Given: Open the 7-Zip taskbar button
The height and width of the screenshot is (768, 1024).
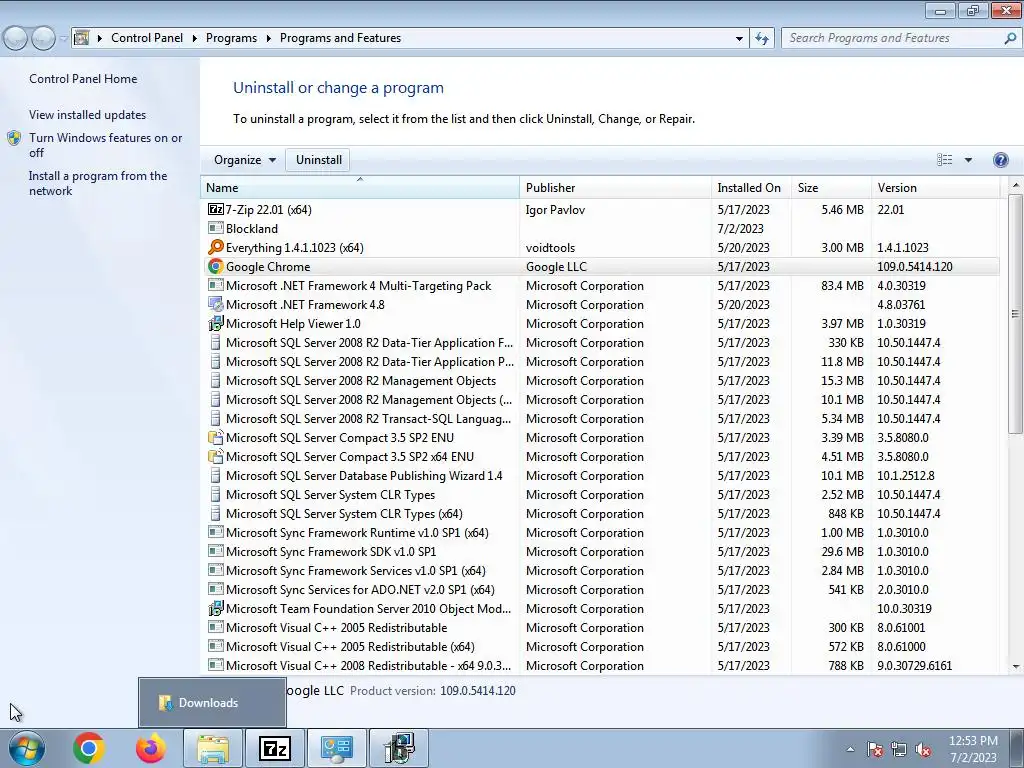Looking at the screenshot, I should 275,748.
